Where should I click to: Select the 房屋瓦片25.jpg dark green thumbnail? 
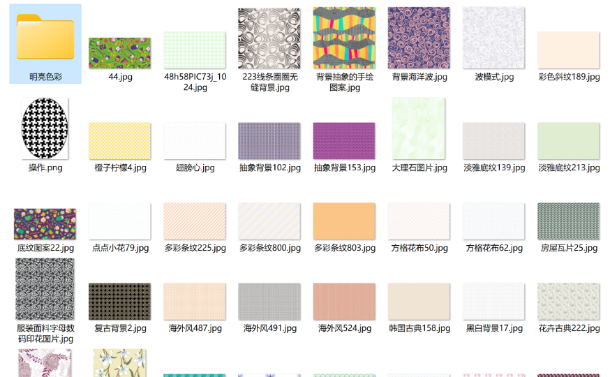(x=568, y=221)
